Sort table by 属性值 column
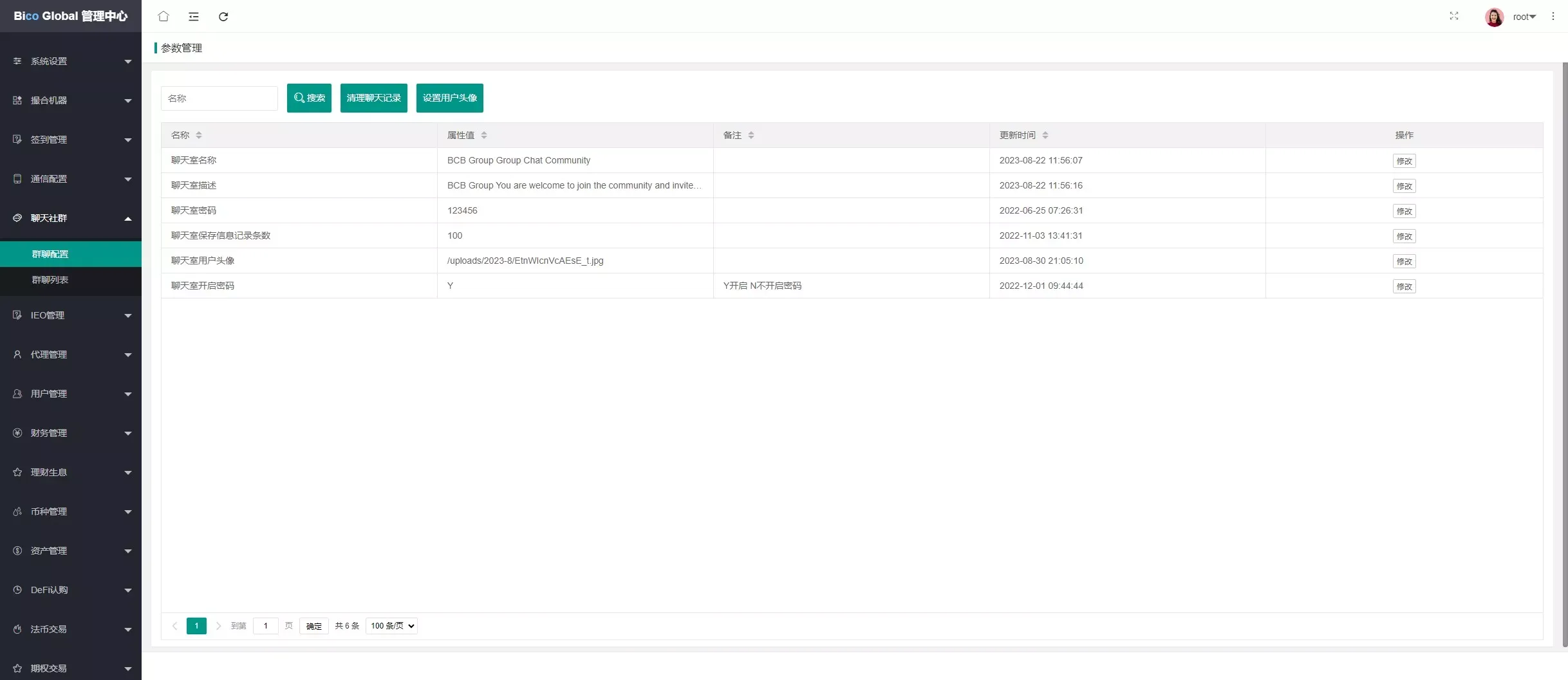Image resolution: width=1568 pixels, height=680 pixels. click(x=484, y=135)
